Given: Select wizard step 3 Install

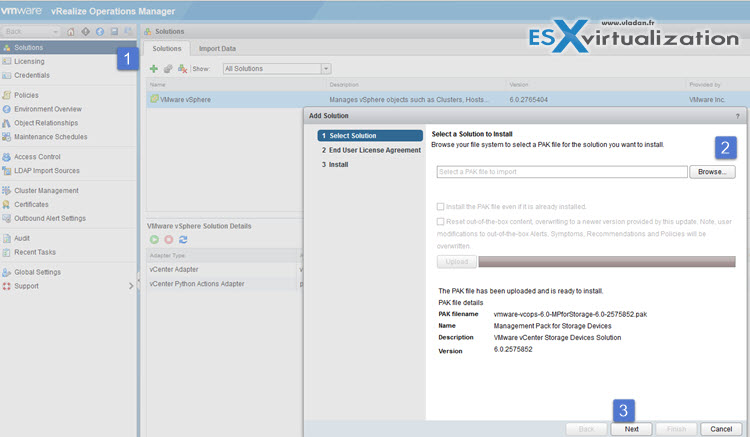Looking at the screenshot, I should click(335, 164).
